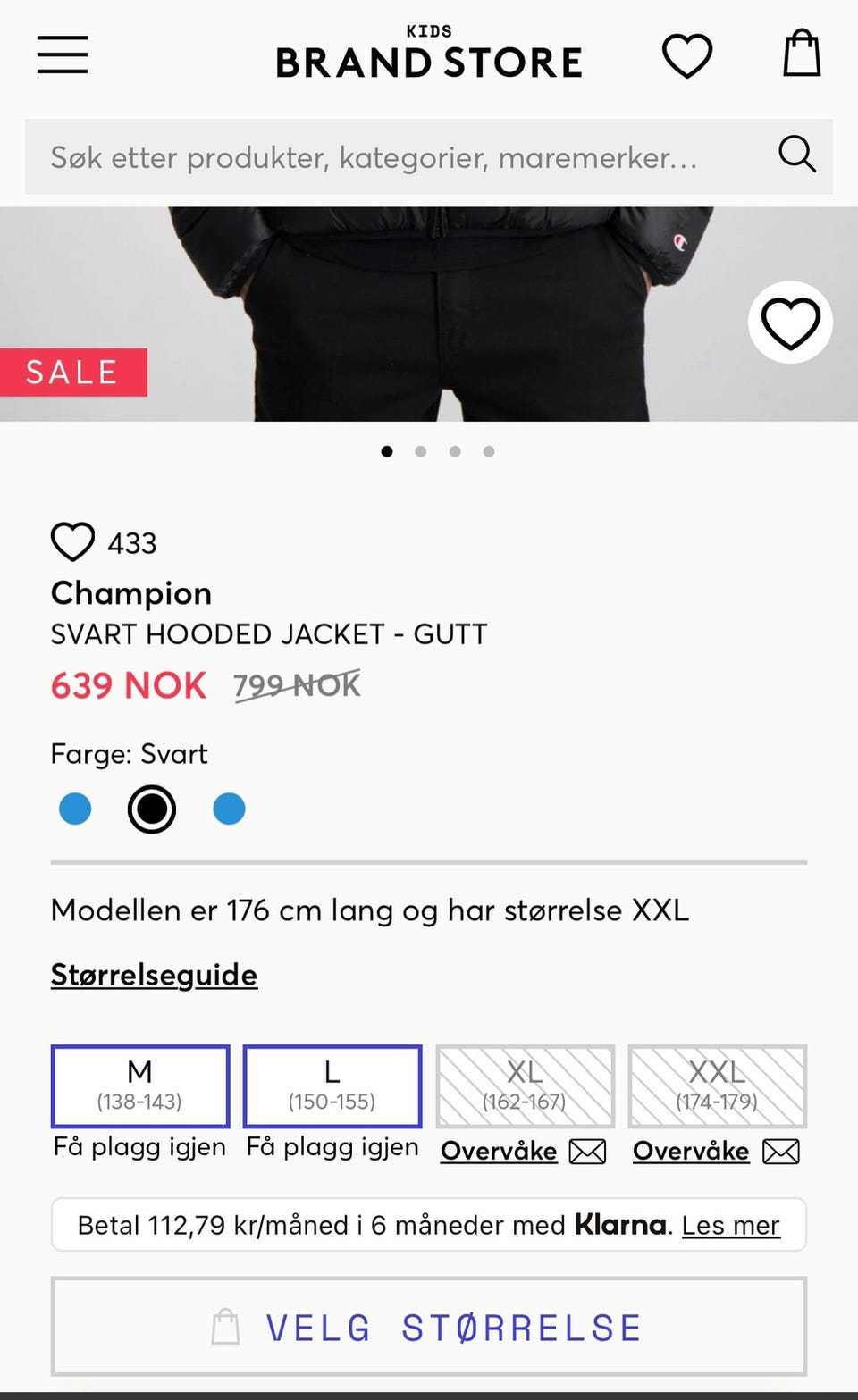Click the VELG STØRRELSE button
This screenshot has height=1400, width=858.
429,1327
